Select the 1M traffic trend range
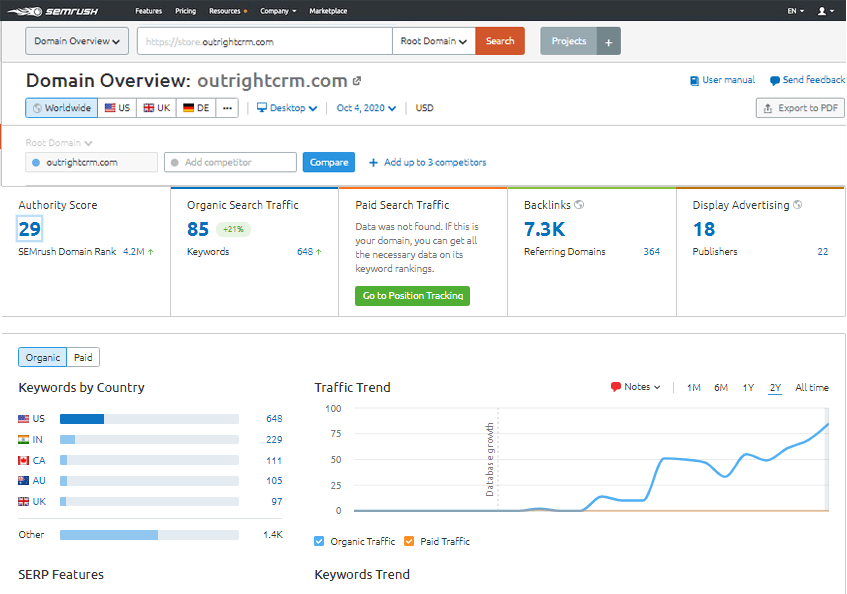This screenshot has width=847, height=594. pyautogui.click(x=694, y=388)
